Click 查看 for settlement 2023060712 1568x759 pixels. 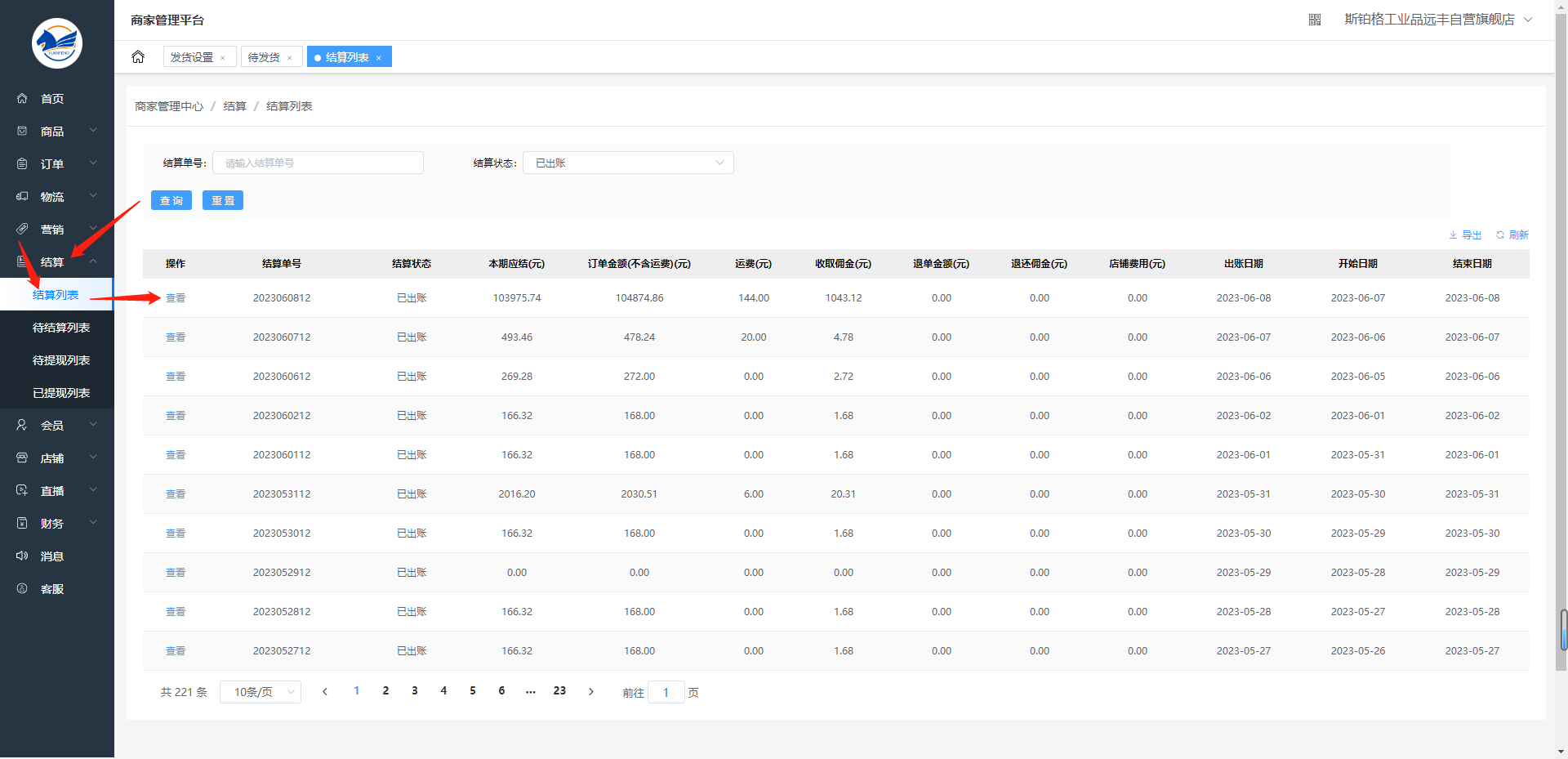click(176, 337)
